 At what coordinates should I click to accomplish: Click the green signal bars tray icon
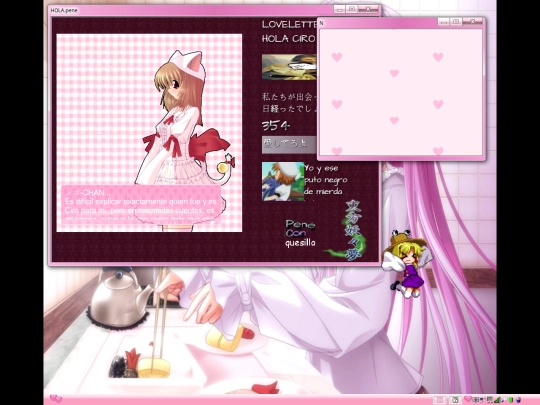(x=497, y=399)
